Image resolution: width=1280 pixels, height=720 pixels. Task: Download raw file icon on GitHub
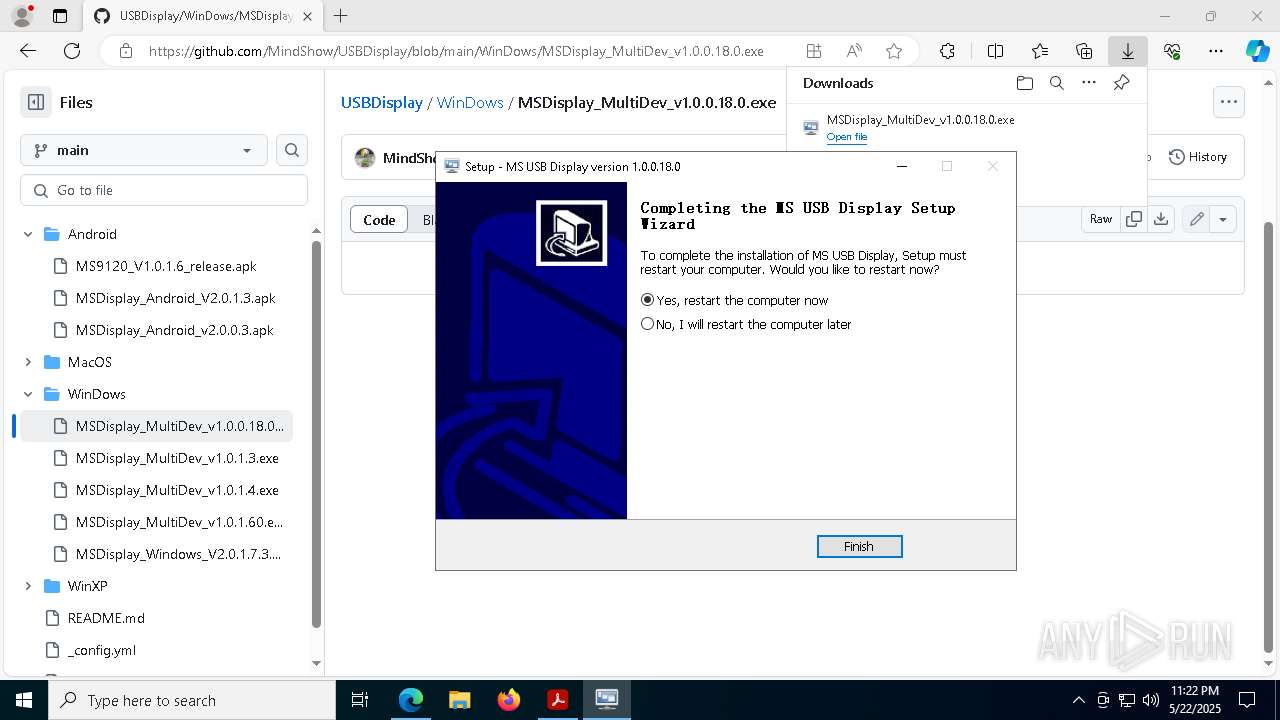pos(1161,219)
